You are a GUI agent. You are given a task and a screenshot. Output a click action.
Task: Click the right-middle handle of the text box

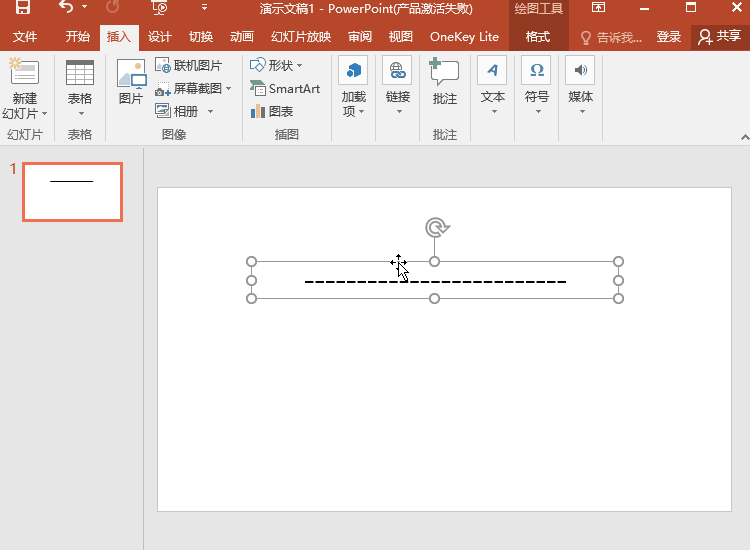pos(618,280)
